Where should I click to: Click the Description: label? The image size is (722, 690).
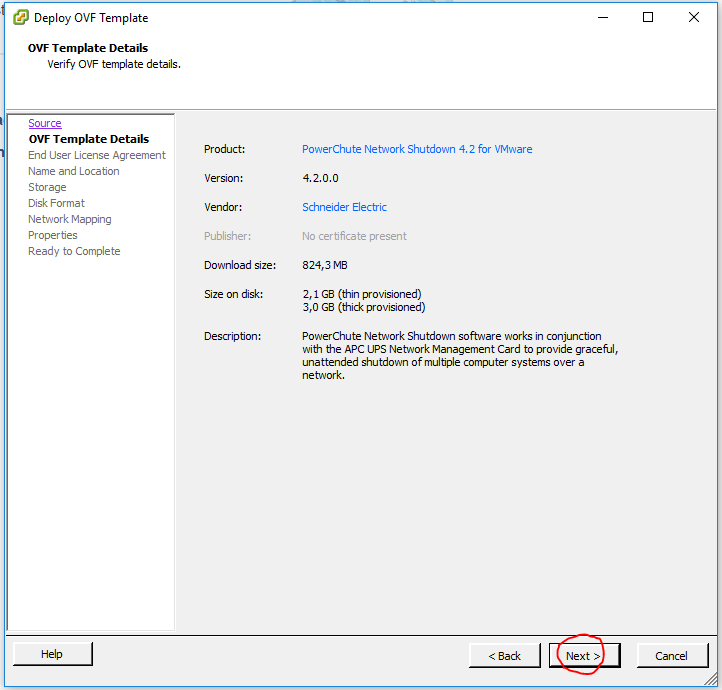[x=232, y=336]
